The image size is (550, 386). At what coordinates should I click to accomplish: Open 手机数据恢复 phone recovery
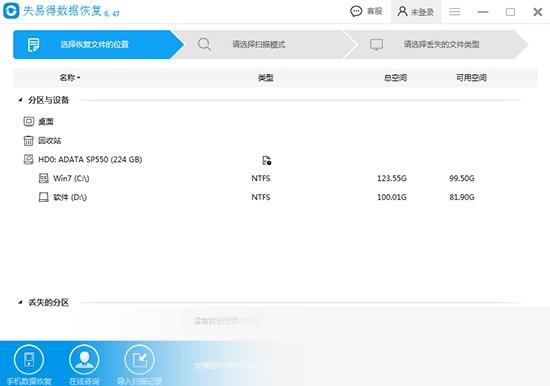point(29,365)
